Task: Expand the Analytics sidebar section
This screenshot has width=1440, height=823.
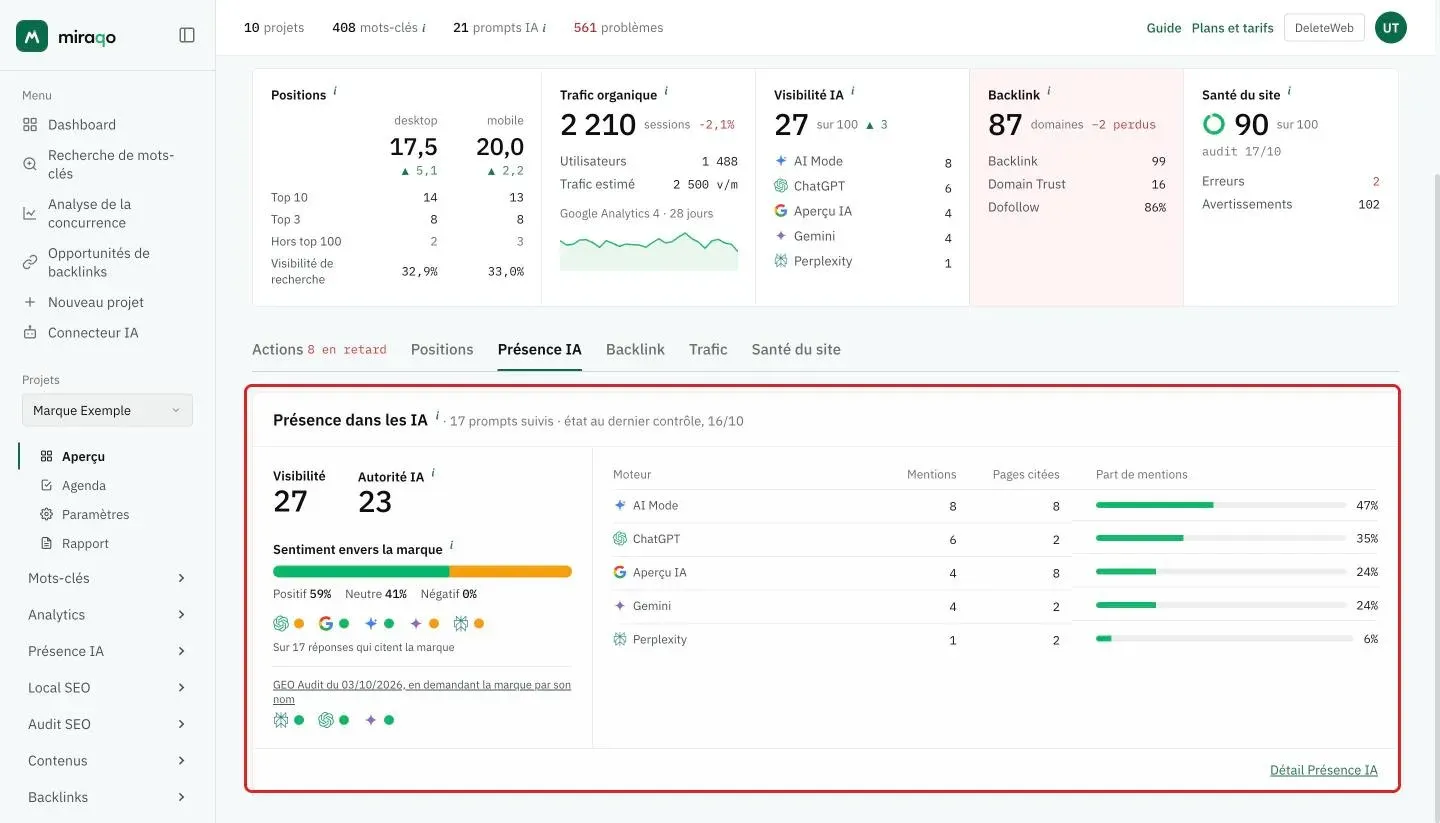Action: 107,615
